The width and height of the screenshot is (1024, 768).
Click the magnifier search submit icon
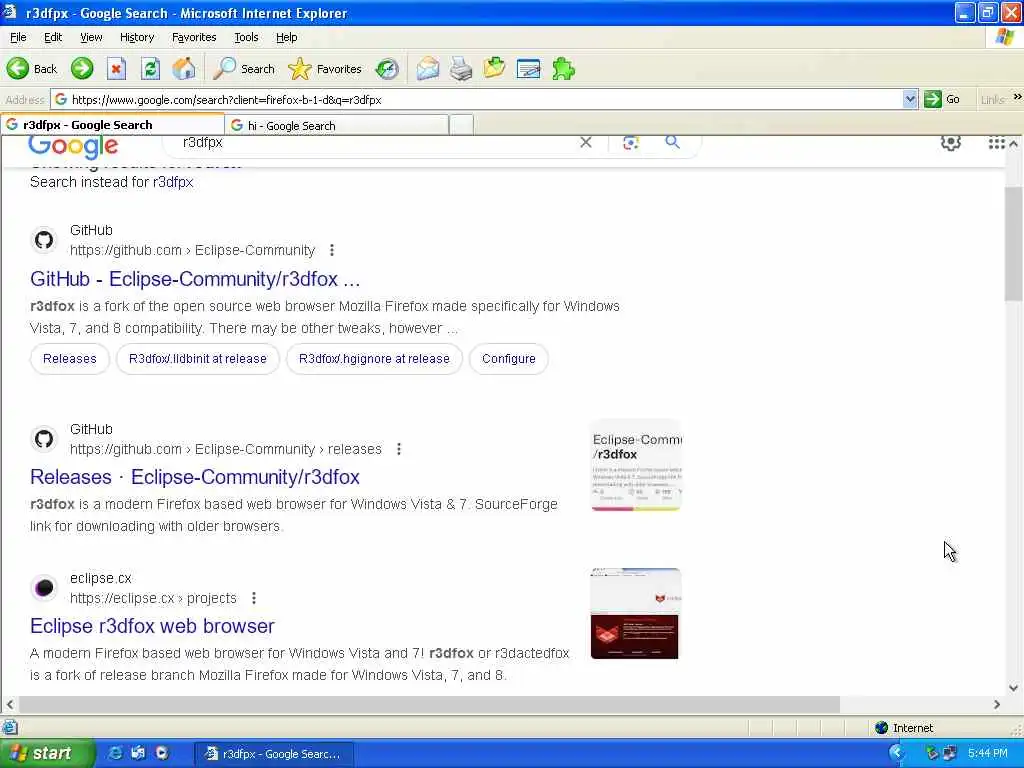(x=673, y=142)
